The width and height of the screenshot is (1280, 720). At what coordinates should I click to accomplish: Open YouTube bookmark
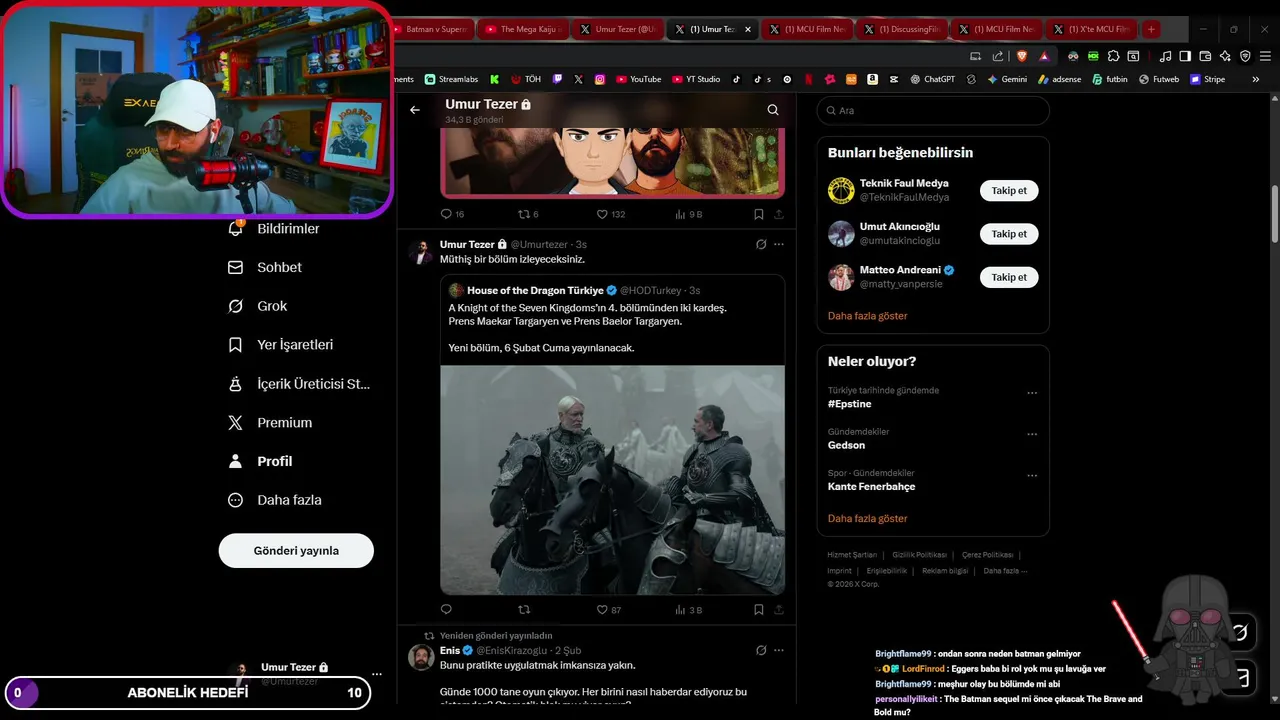click(638, 79)
